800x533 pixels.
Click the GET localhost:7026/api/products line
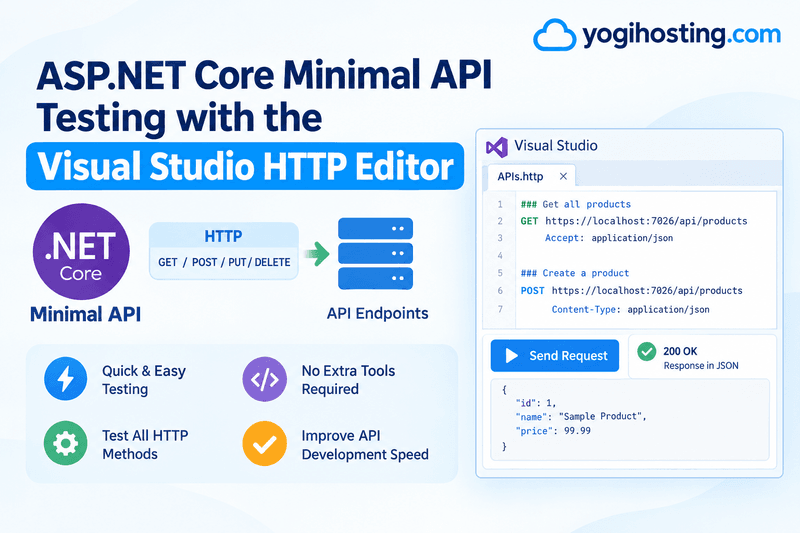pos(634,221)
